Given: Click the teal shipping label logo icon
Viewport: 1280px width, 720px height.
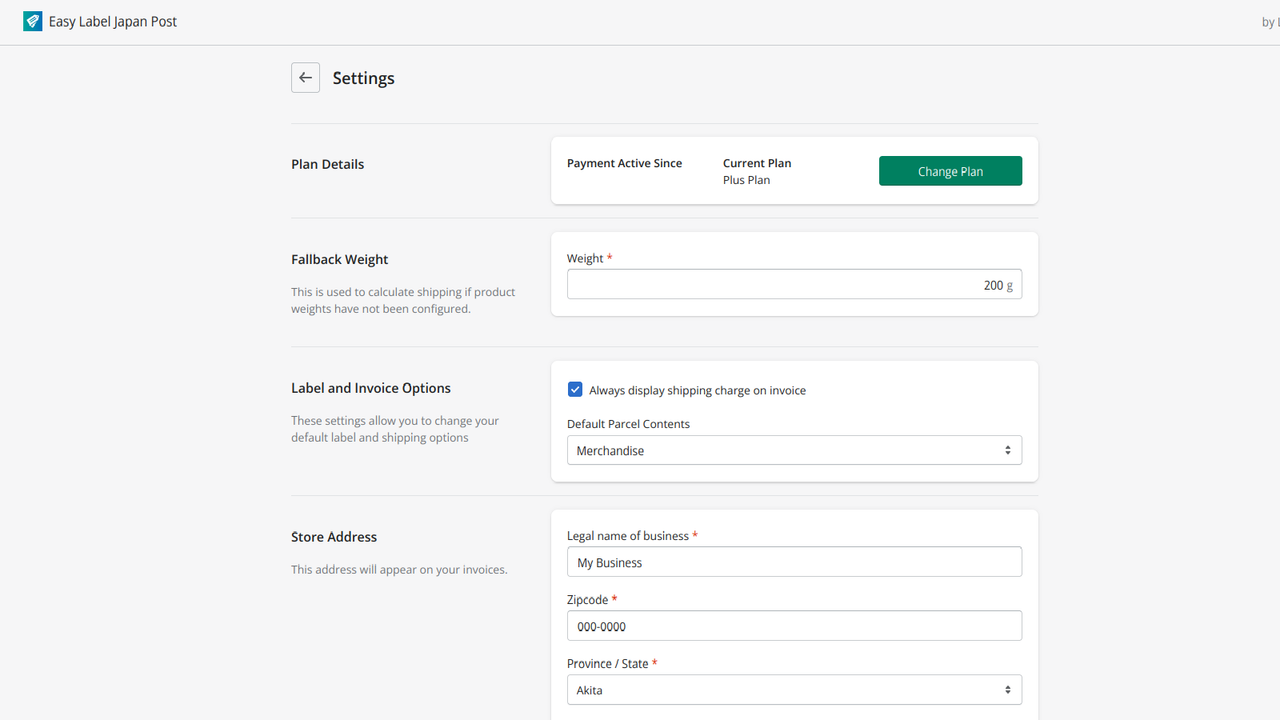Looking at the screenshot, I should point(32,21).
